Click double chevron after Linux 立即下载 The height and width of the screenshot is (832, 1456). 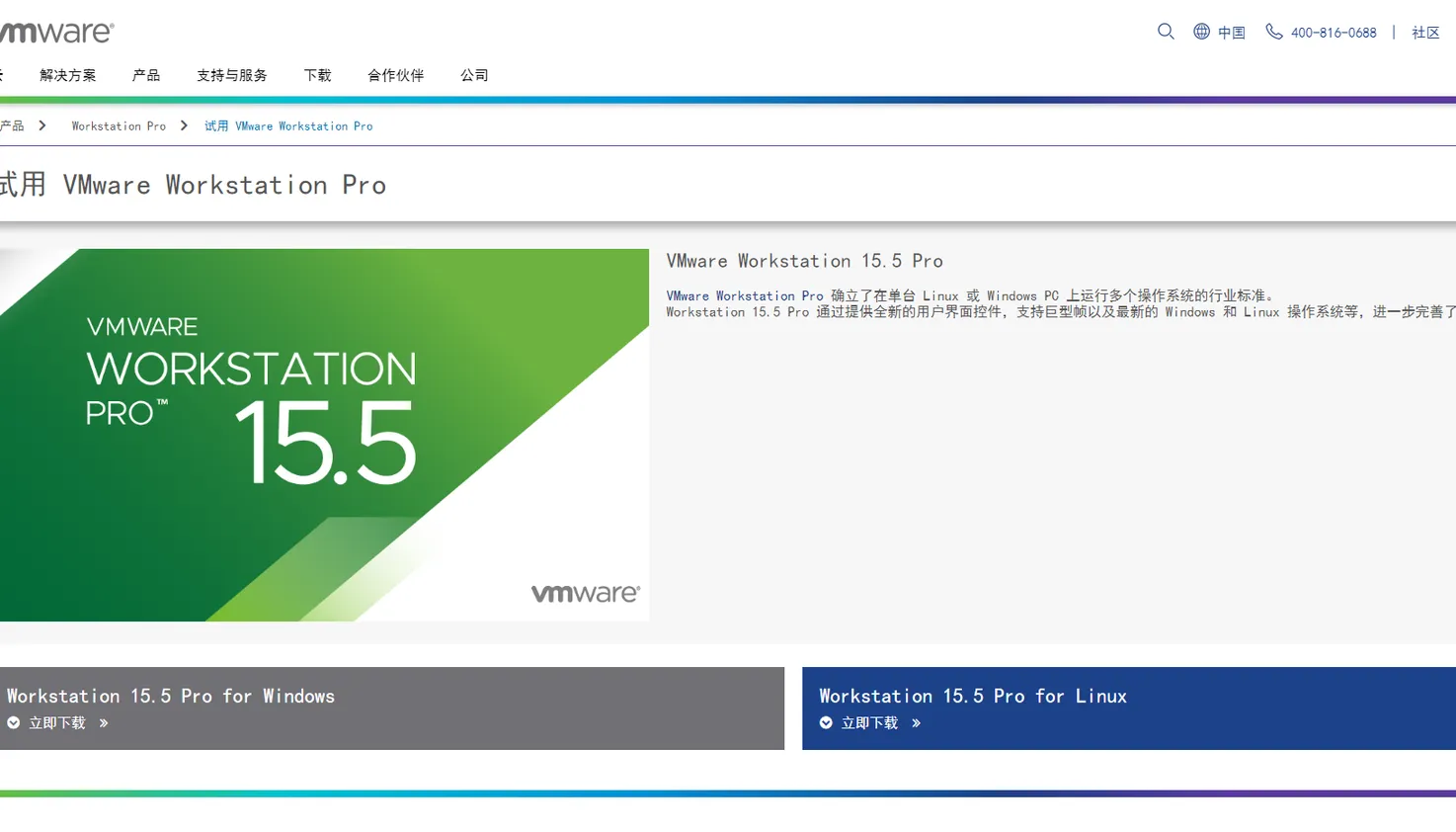[916, 723]
